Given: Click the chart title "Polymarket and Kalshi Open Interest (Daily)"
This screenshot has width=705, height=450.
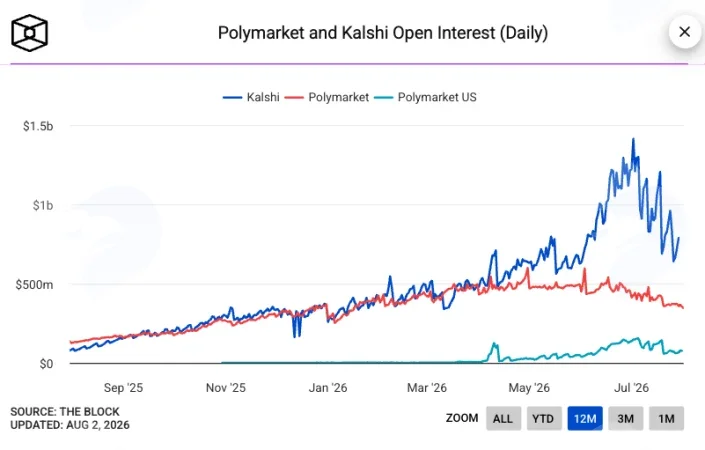Looking at the screenshot, I should pyautogui.click(x=383, y=33).
